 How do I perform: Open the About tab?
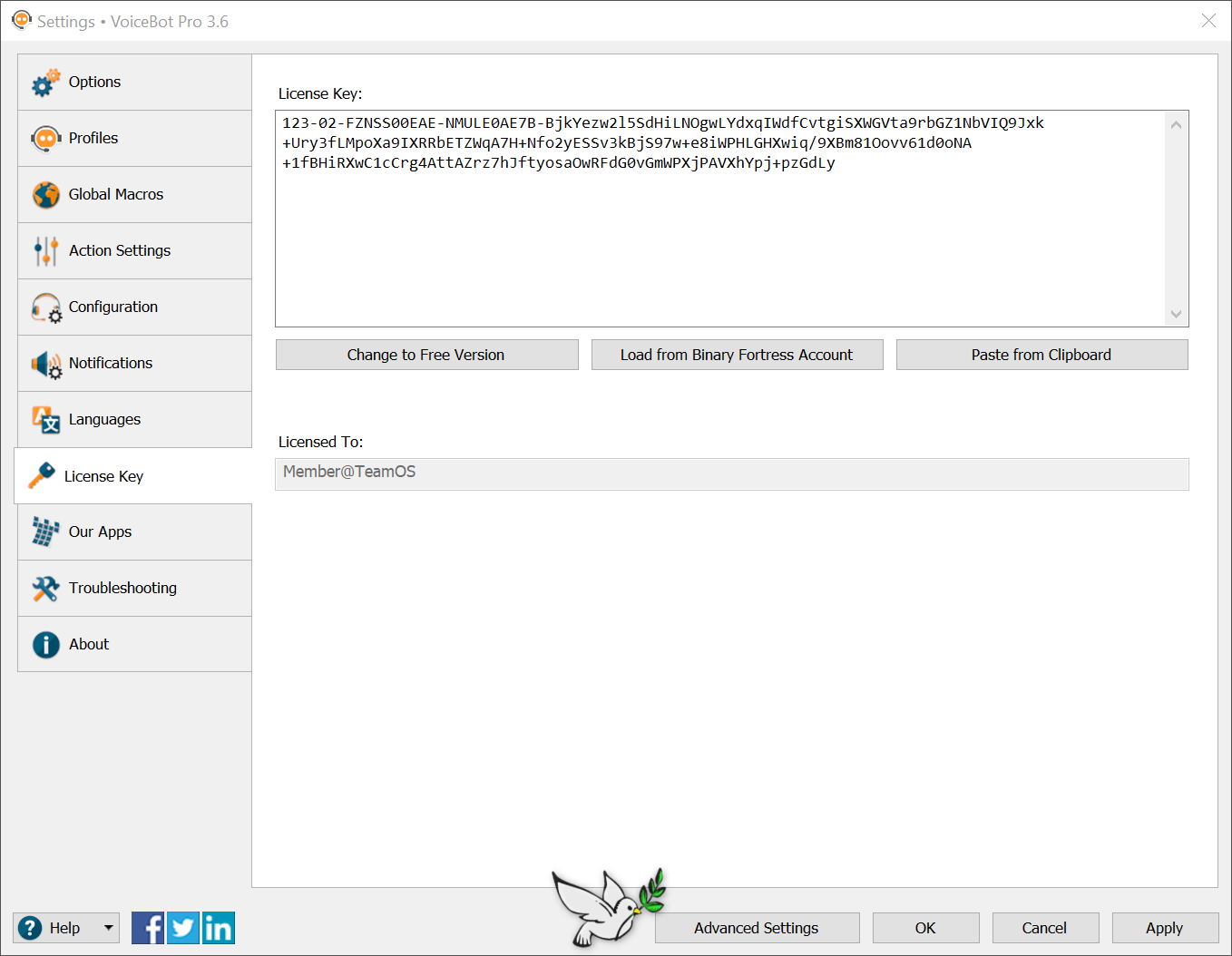(134, 645)
